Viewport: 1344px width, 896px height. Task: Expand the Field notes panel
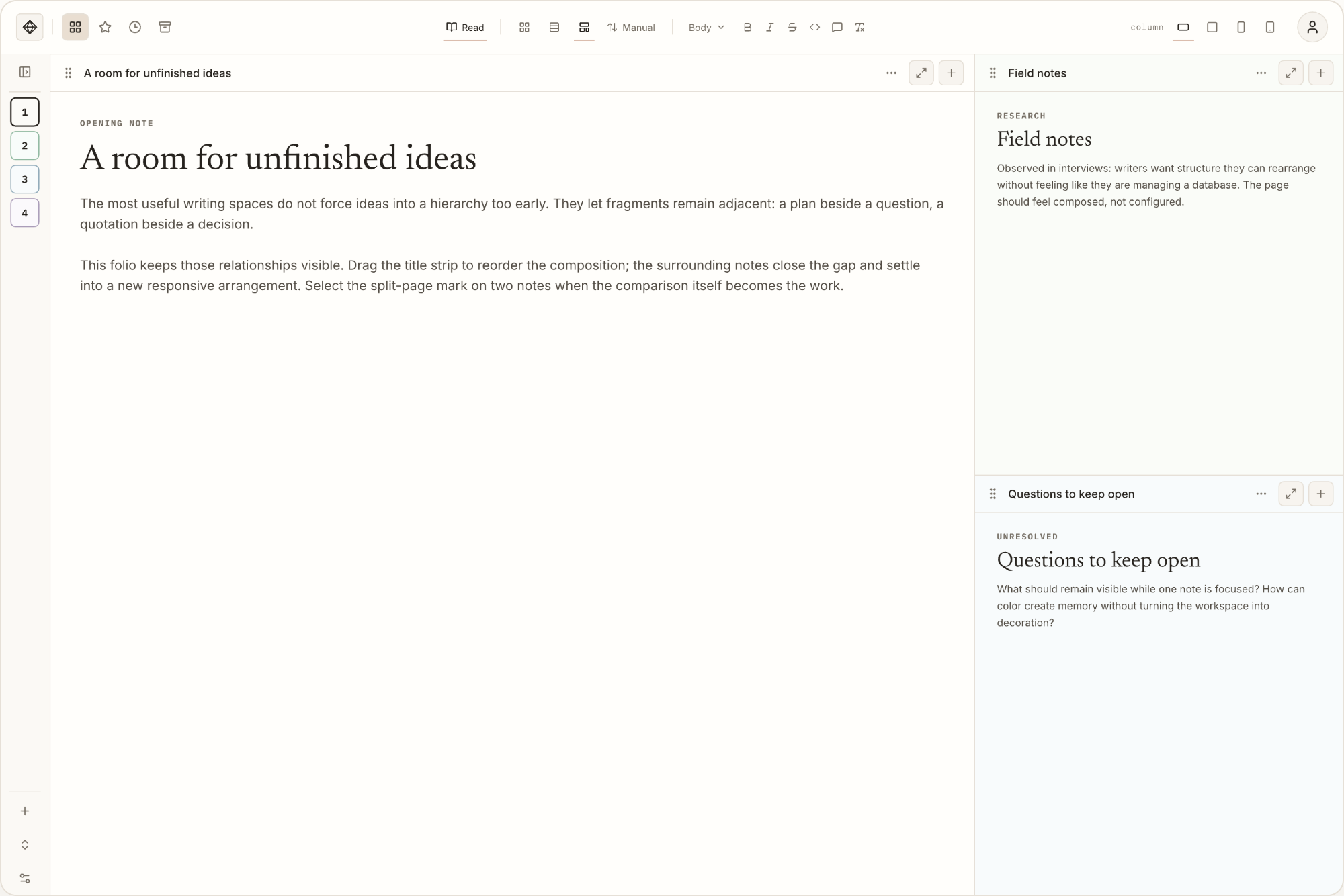pyautogui.click(x=1291, y=73)
